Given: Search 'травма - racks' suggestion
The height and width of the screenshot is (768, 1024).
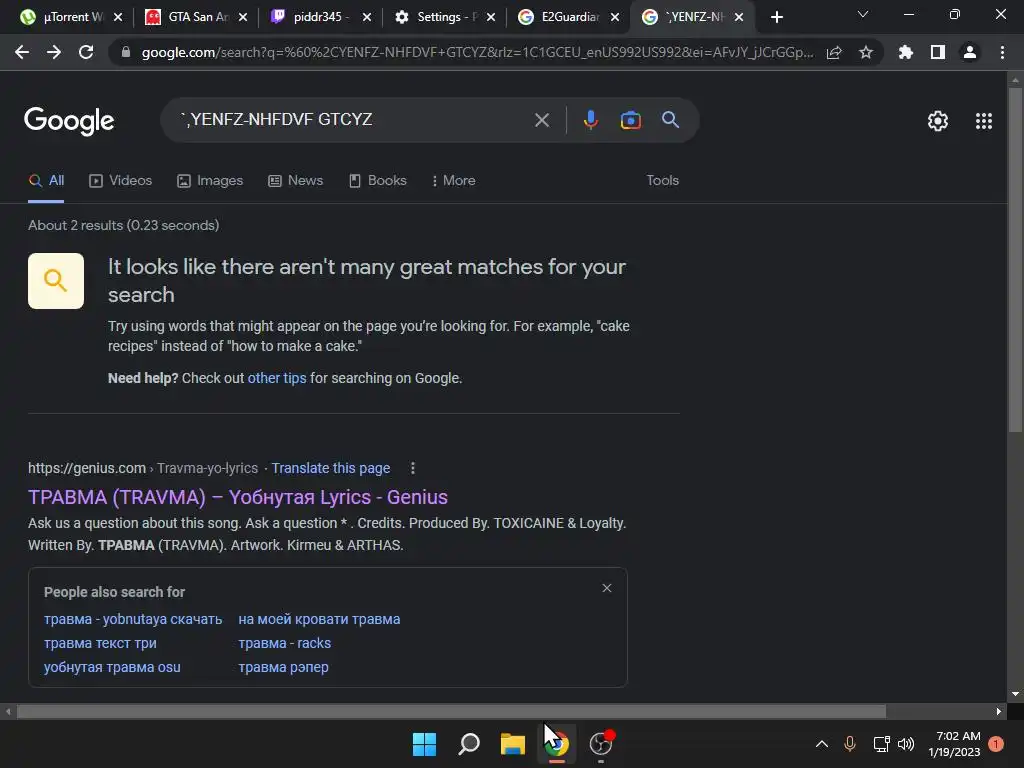Looking at the screenshot, I should 284,643.
